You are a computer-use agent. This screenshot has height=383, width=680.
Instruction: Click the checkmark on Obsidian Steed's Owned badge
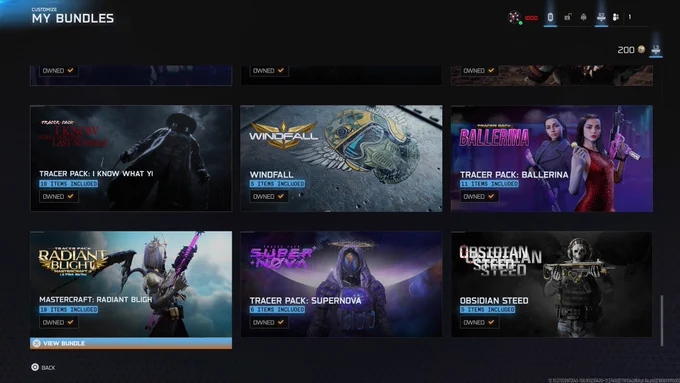point(491,322)
